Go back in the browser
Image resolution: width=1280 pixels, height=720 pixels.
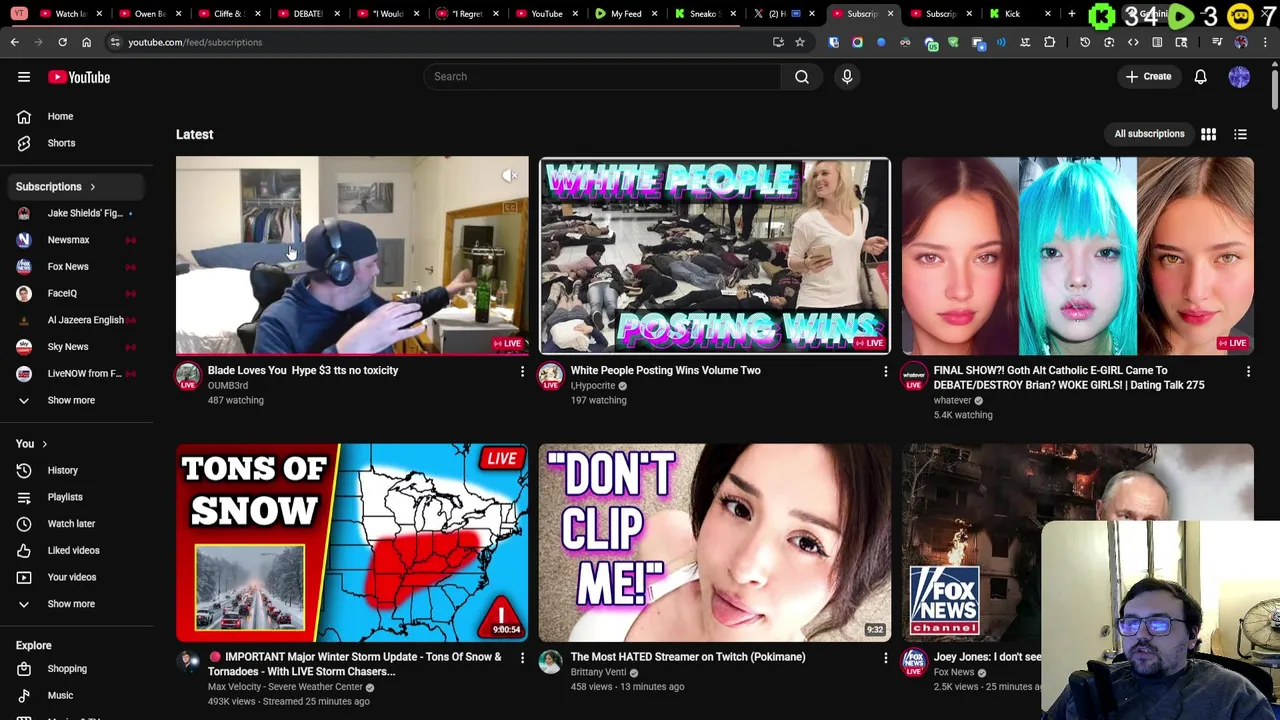pyautogui.click(x=15, y=42)
